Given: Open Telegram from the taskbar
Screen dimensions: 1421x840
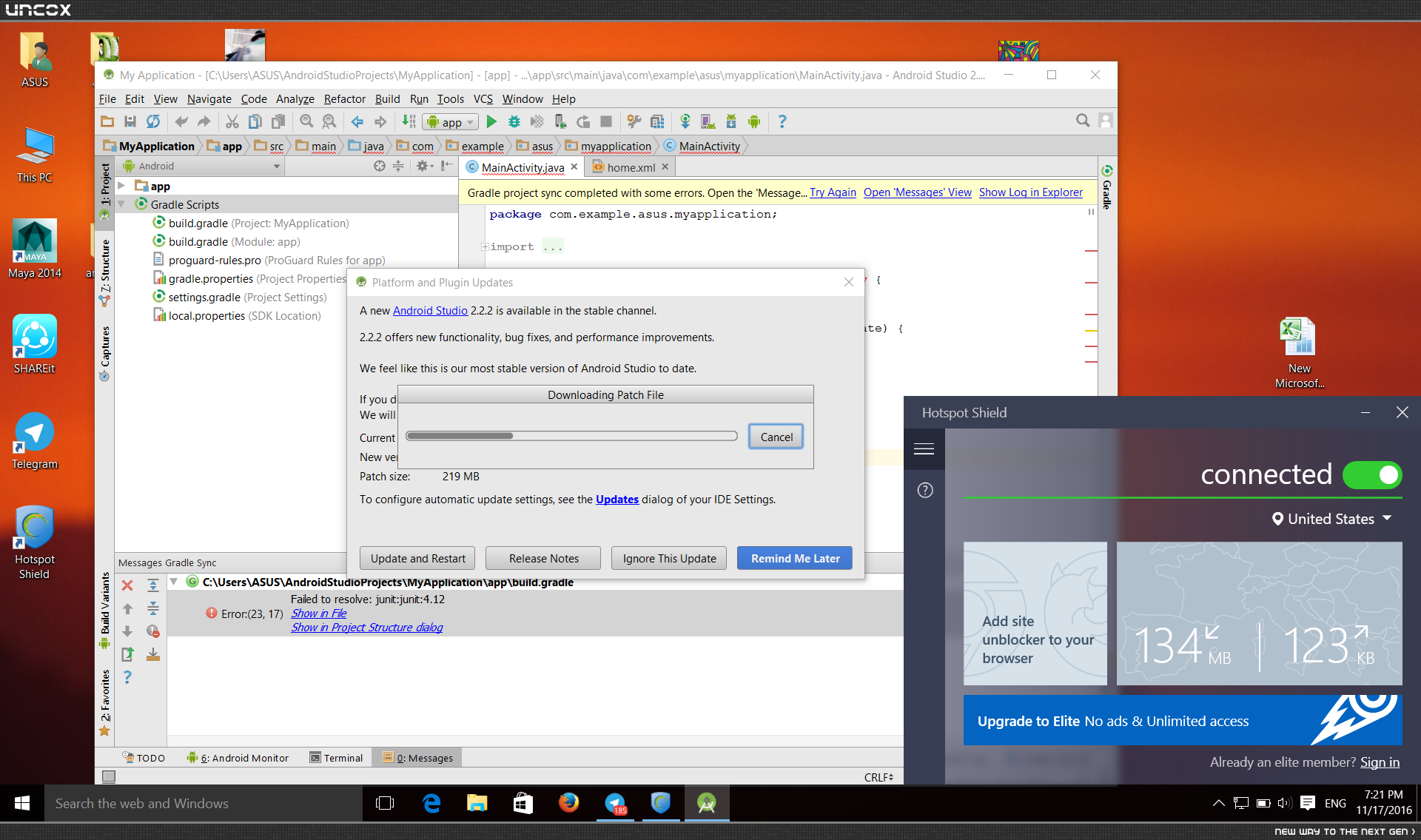Looking at the screenshot, I should [615, 803].
